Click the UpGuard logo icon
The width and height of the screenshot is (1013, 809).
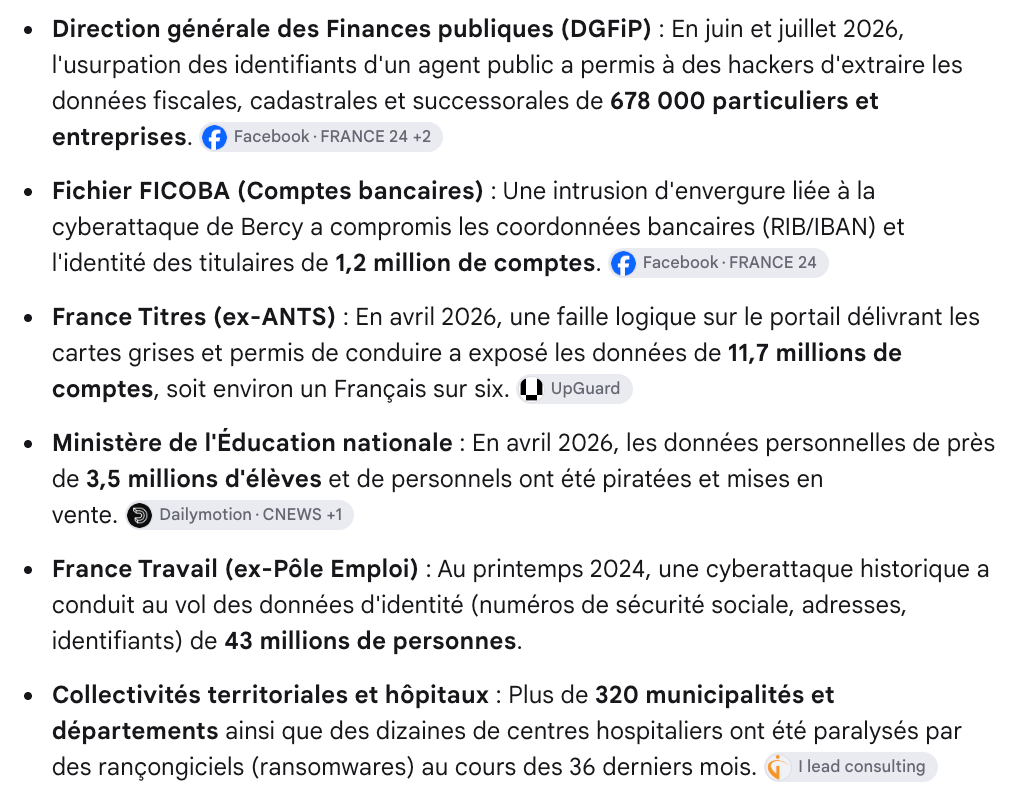coord(531,389)
